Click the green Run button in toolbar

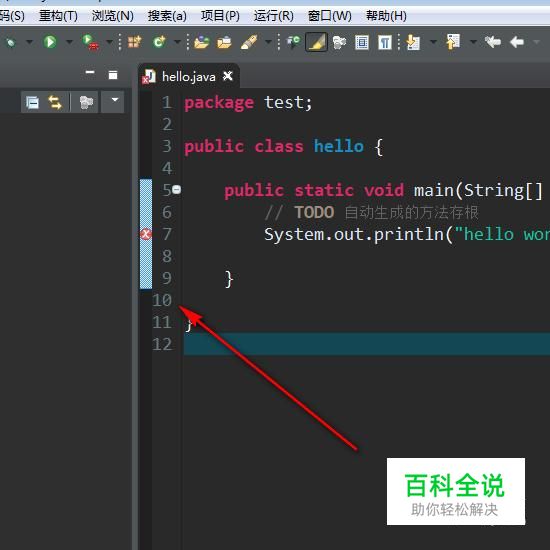(x=50, y=42)
